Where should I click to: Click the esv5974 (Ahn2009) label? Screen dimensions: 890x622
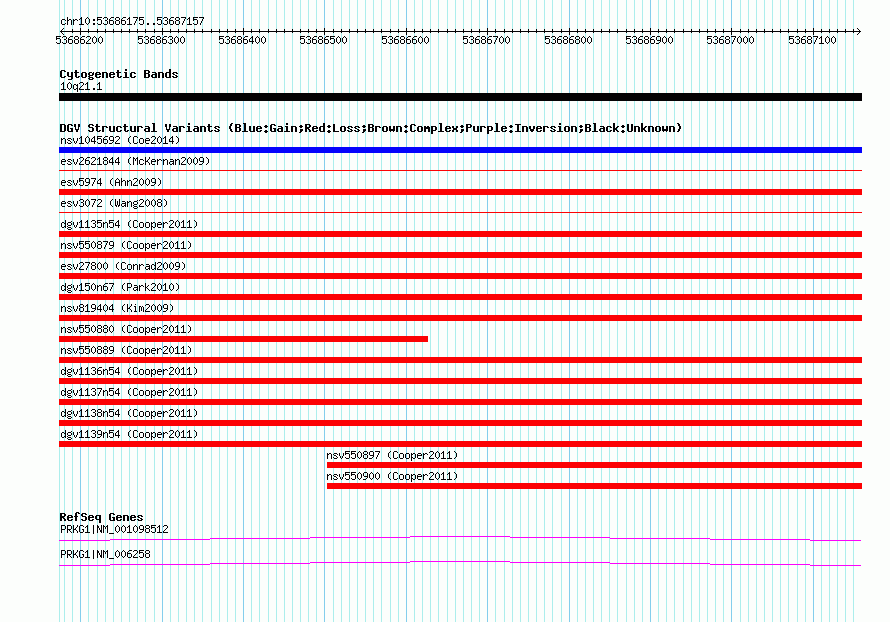pyautogui.click(x=111, y=182)
